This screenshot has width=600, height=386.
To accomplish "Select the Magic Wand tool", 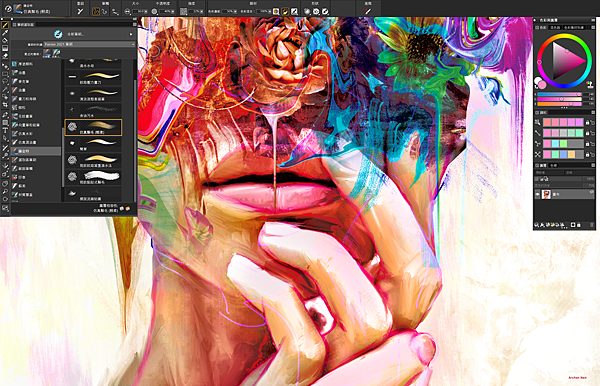I will click(x=5, y=90).
